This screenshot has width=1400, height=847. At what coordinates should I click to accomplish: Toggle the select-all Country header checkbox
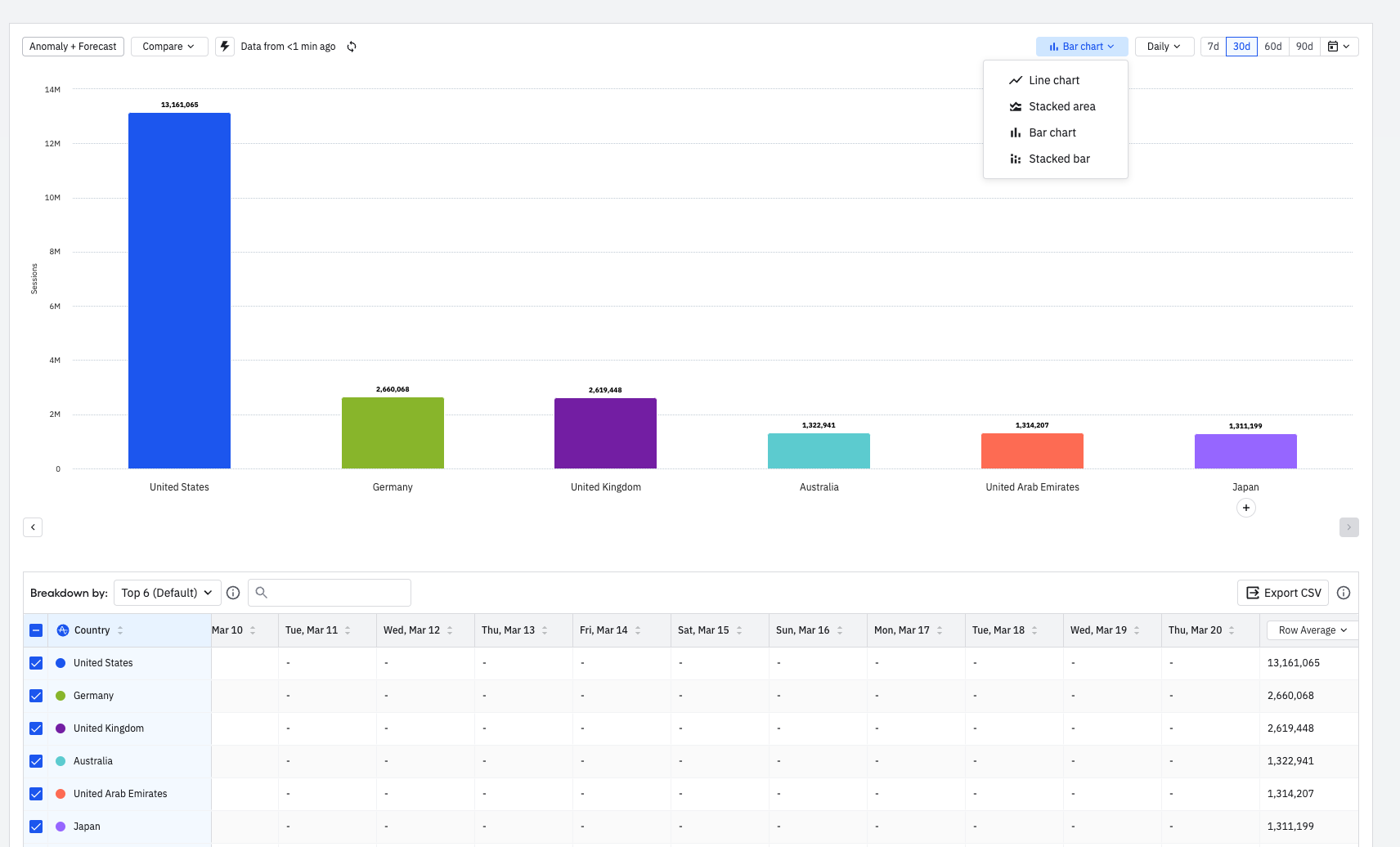pyautogui.click(x=36, y=630)
